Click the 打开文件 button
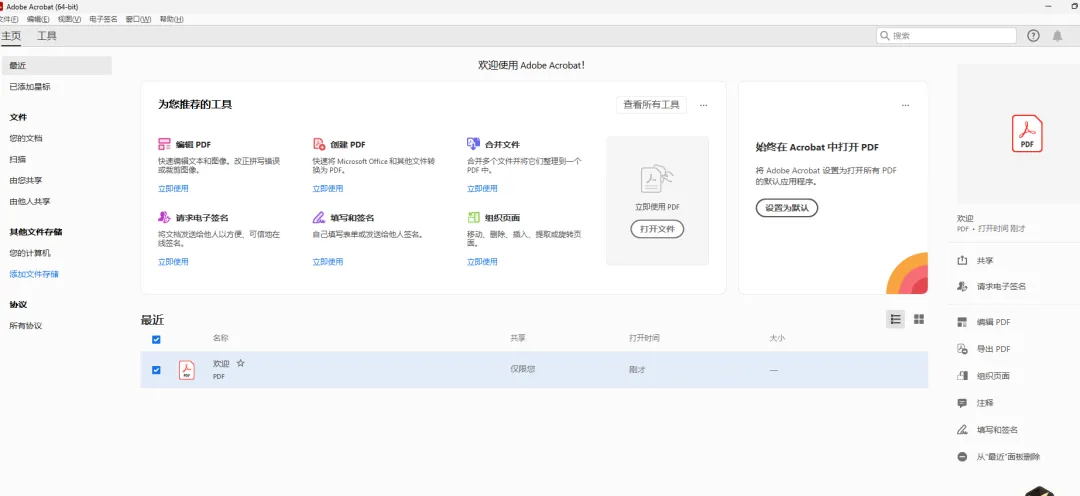The height and width of the screenshot is (496, 1080). coord(657,229)
